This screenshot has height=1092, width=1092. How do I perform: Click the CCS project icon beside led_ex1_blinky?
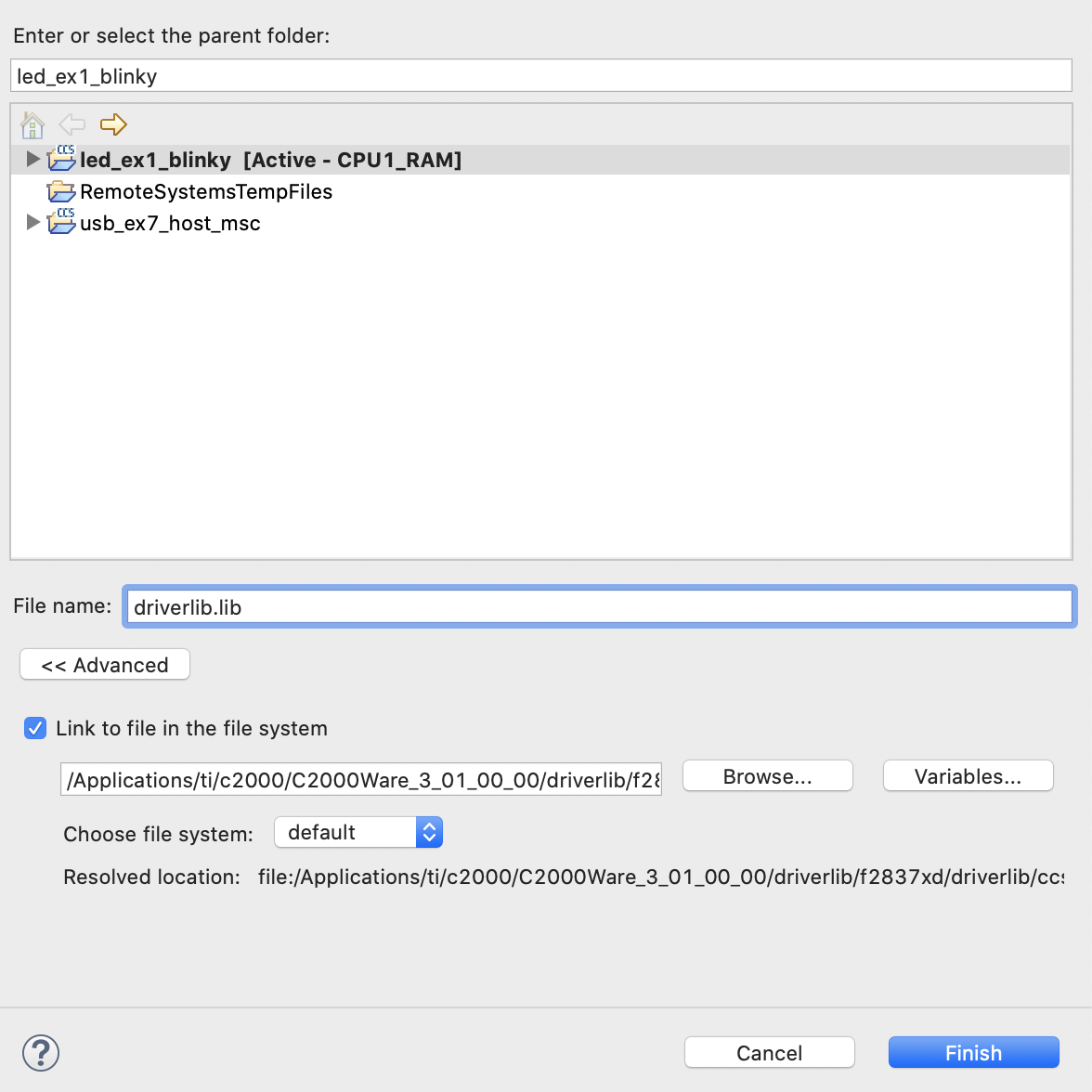coord(61,158)
